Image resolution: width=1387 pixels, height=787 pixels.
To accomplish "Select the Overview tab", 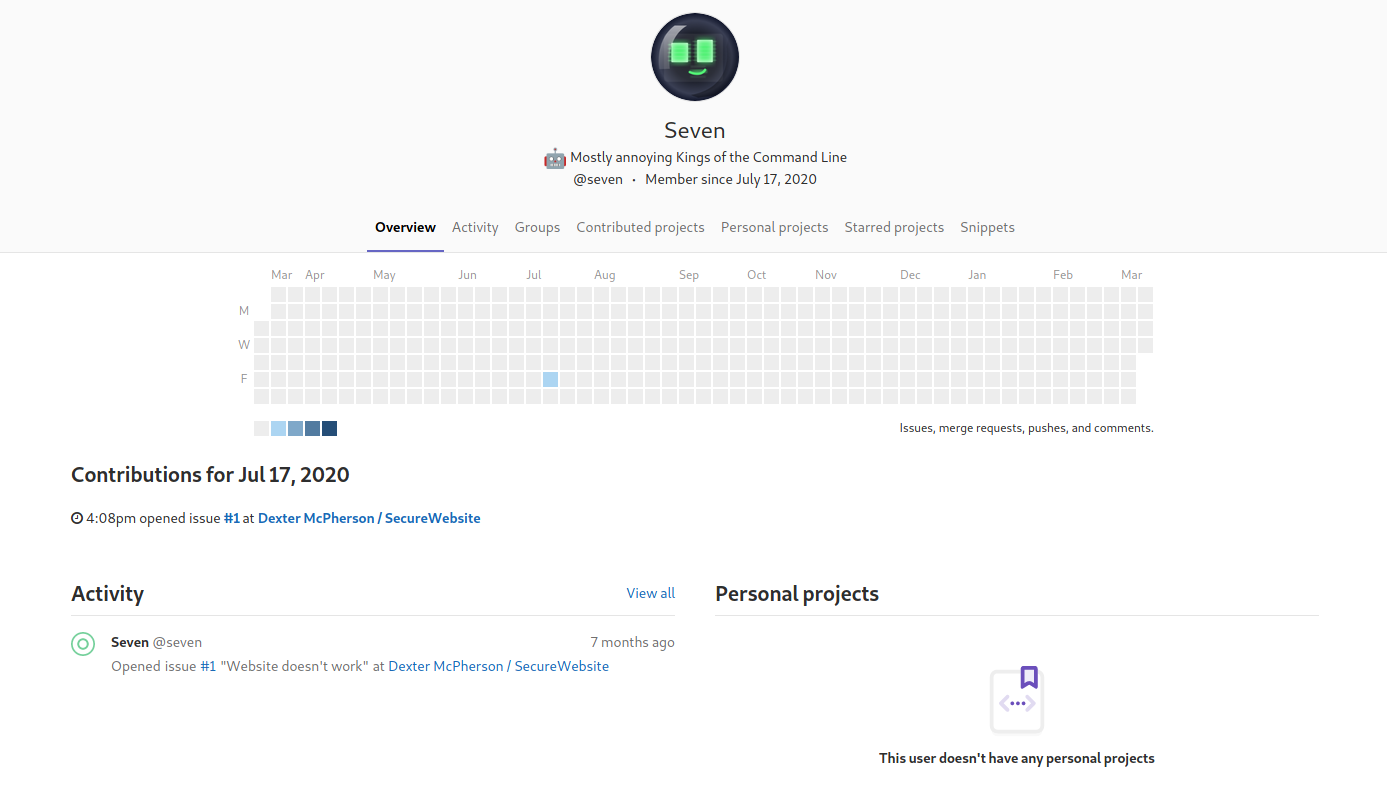I will coord(405,227).
